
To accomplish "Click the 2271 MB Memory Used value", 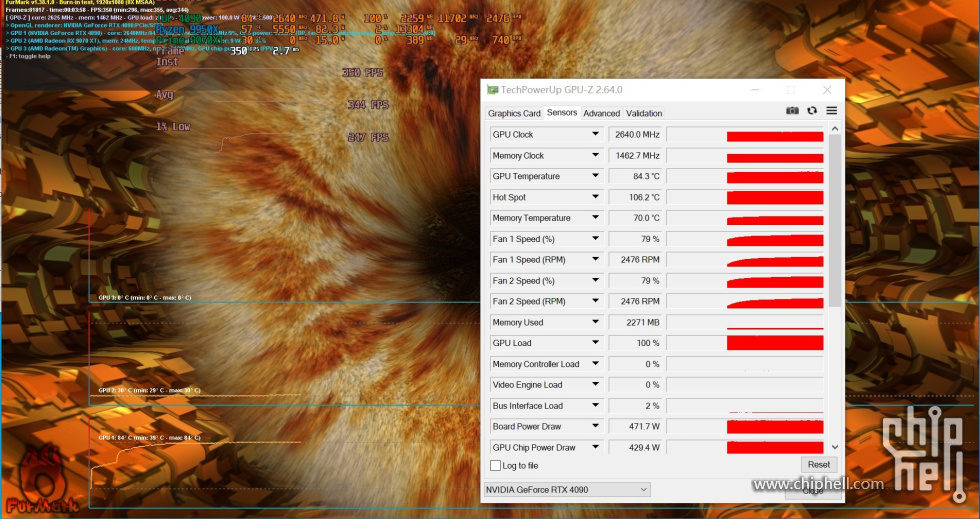I will [x=636, y=322].
